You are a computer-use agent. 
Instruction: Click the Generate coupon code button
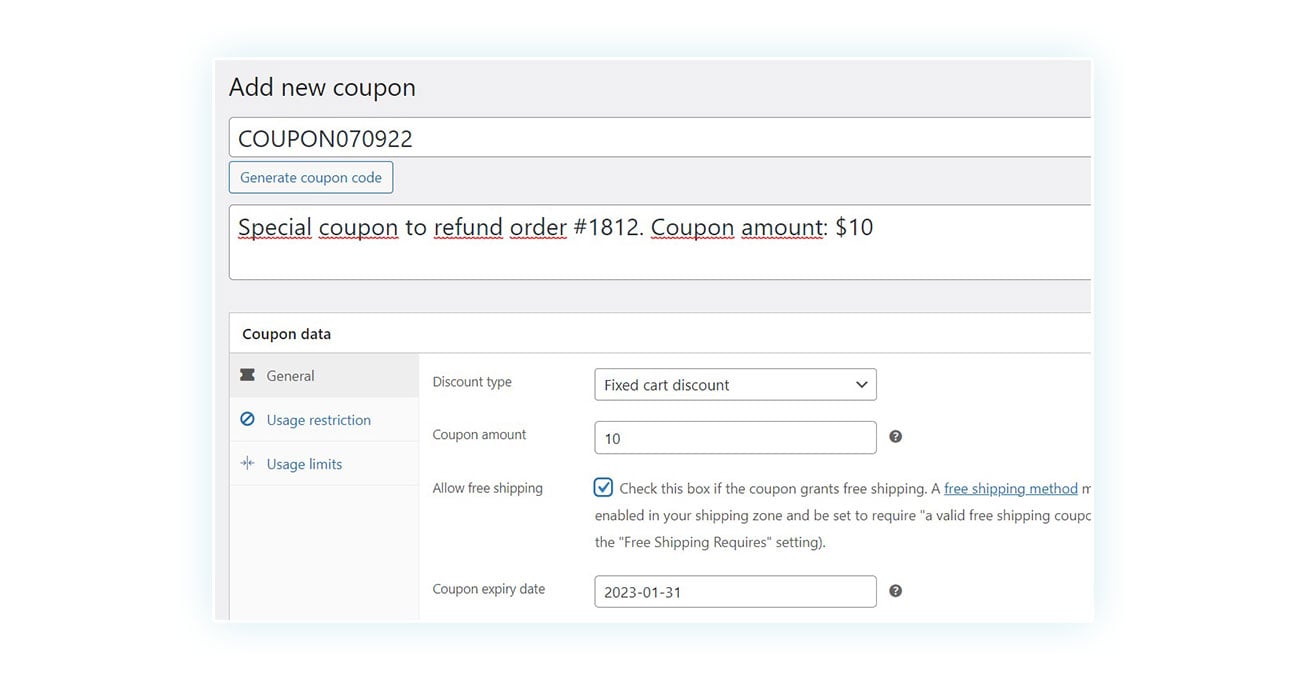pyautogui.click(x=310, y=177)
